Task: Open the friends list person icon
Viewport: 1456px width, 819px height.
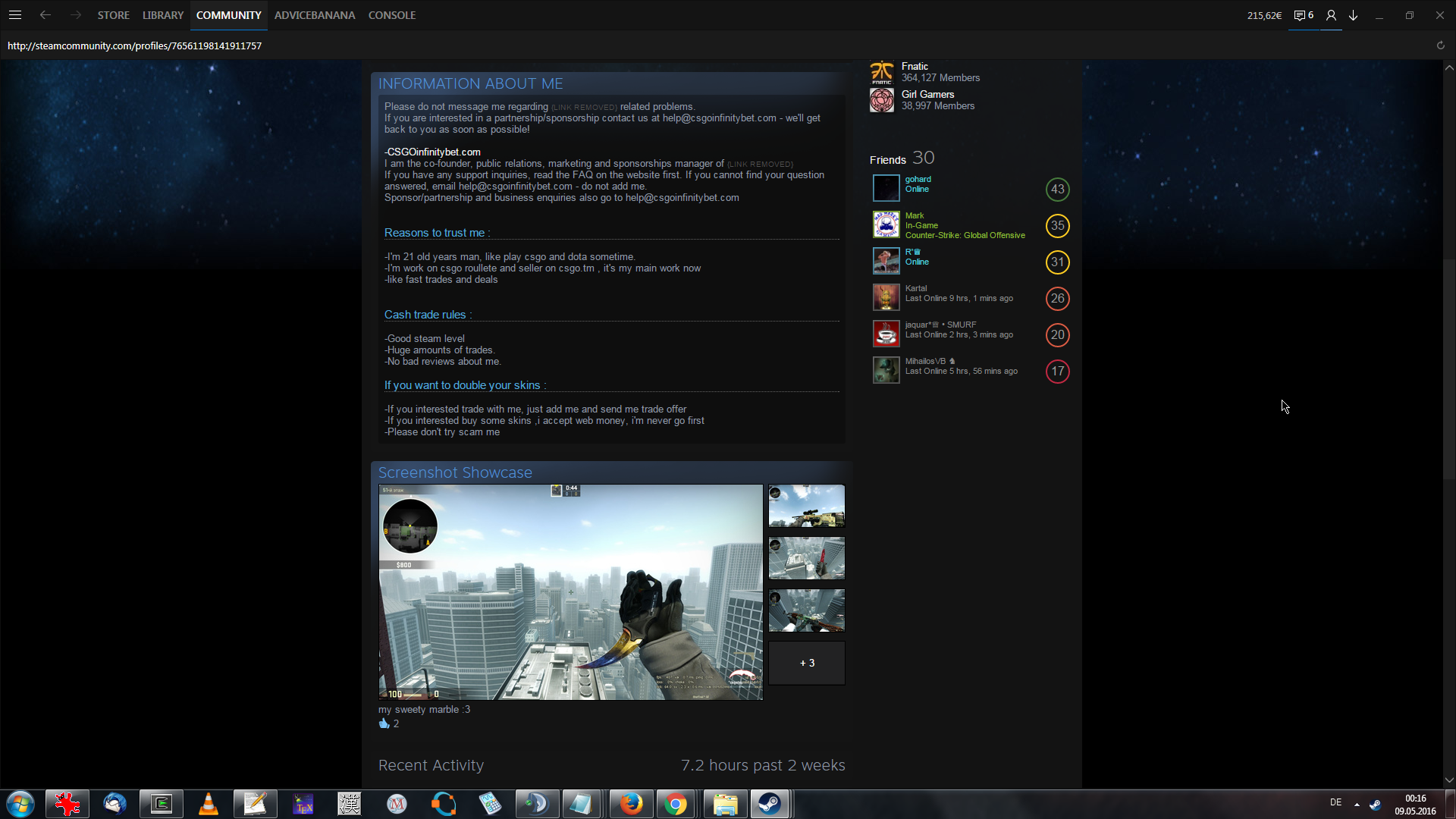Action: (x=1331, y=15)
